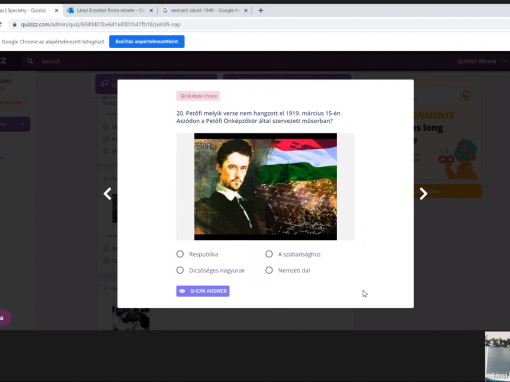The height and width of the screenshot is (382, 510).
Task: Open the Quizizz library dropdown
Action: coord(482,61)
